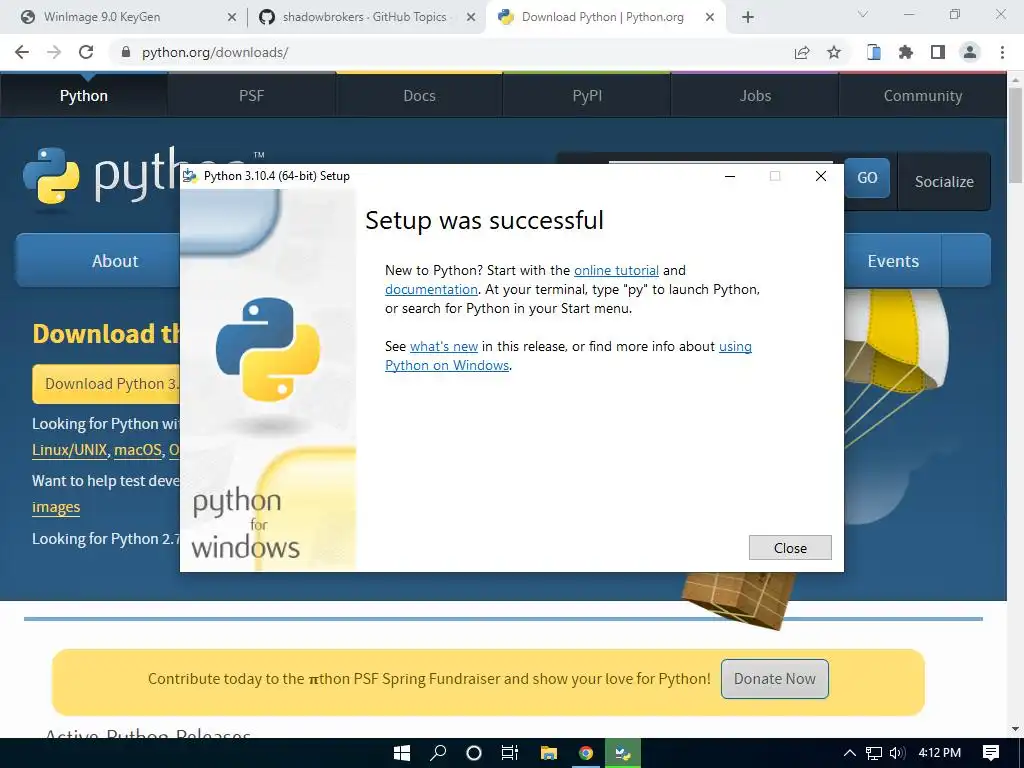
Task: Click the lock icon in address bar
Action: point(126,52)
